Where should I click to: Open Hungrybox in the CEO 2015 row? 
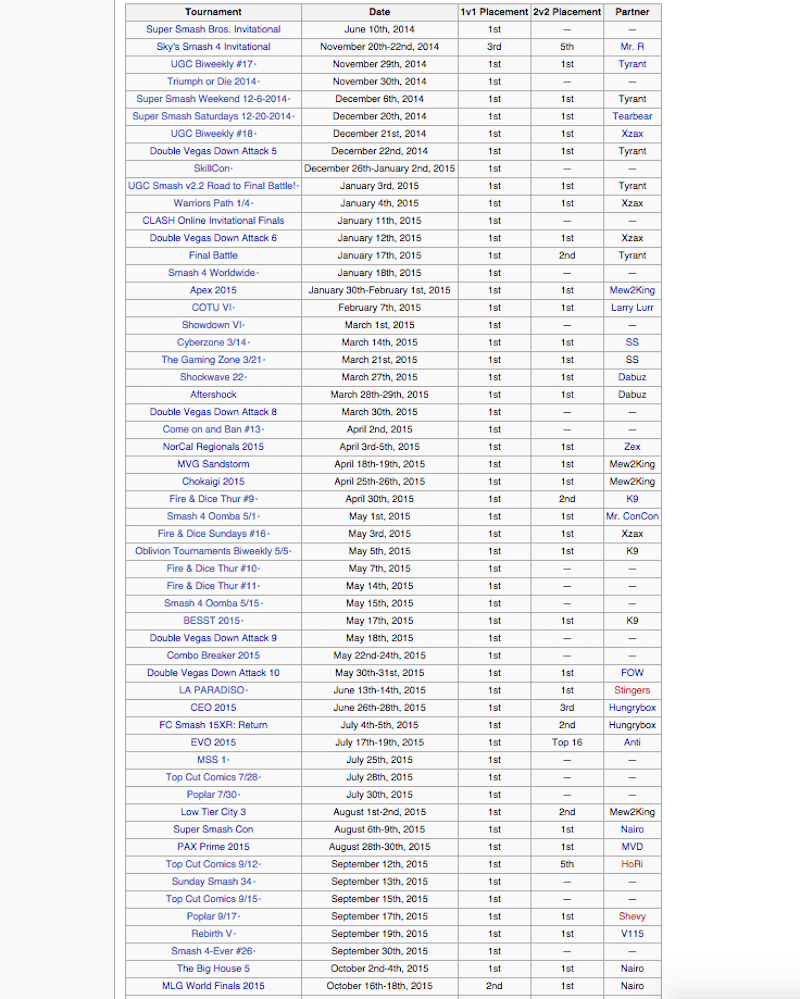click(632, 707)
